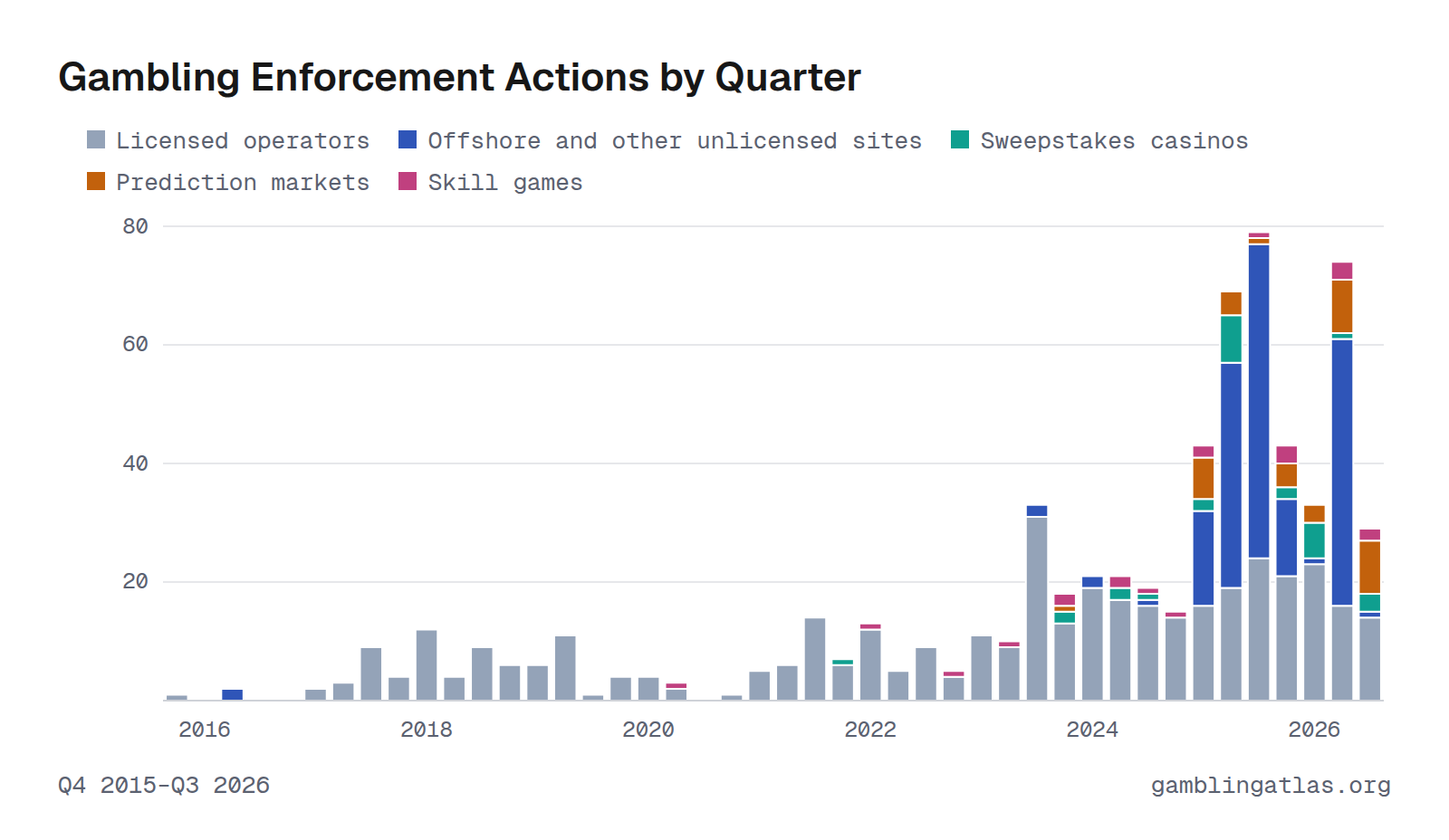Viewport: 1449px width, 840px height.
Task: Click the 2016 x-axis label
Action: click(205, 730)
